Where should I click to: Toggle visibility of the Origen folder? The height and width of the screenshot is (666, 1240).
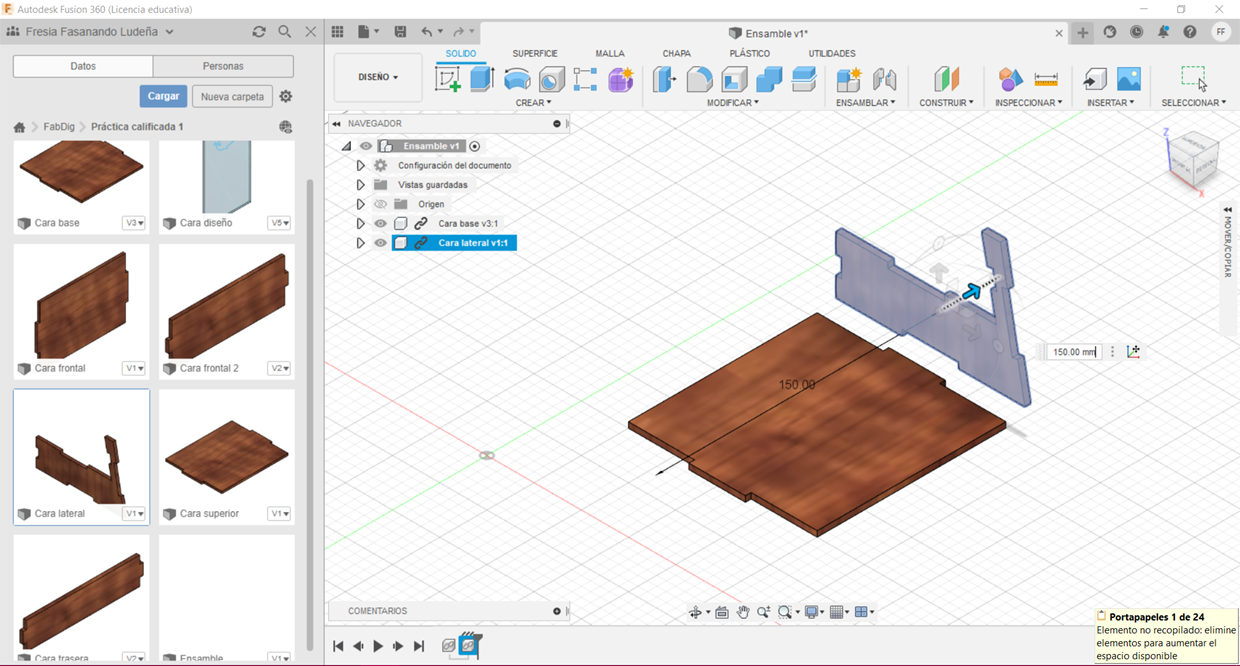pos(380,204)
